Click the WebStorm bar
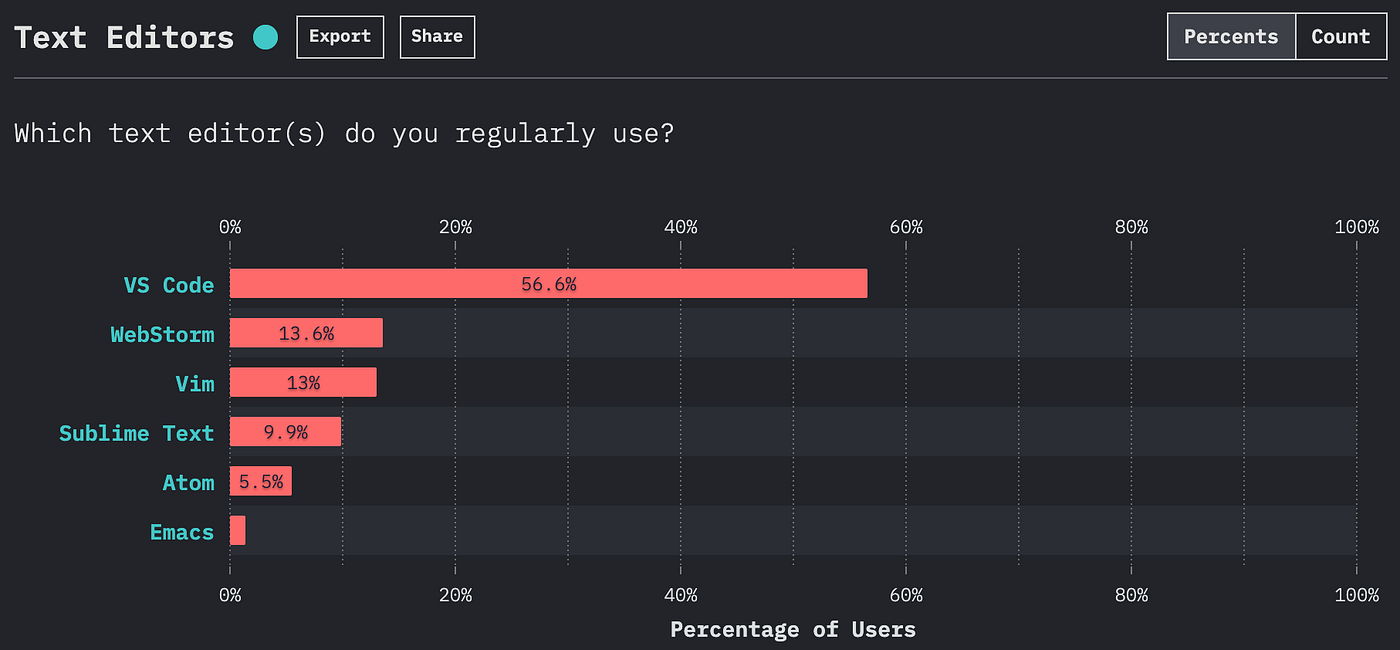 pos(305,332)
